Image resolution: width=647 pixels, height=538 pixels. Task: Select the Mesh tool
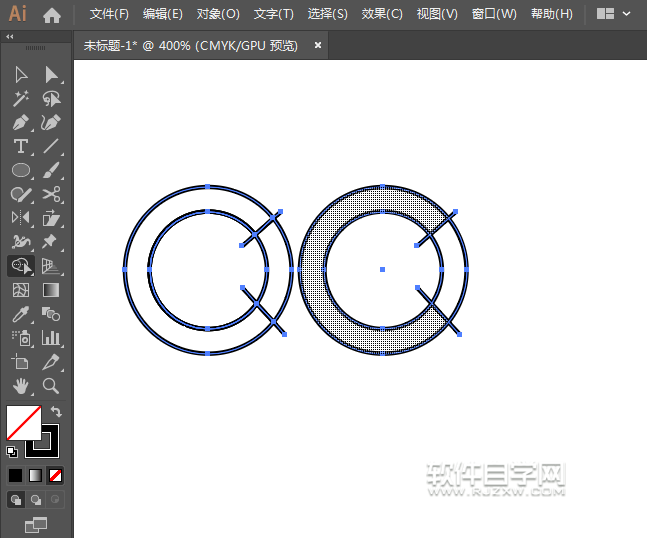coord(21,290)
